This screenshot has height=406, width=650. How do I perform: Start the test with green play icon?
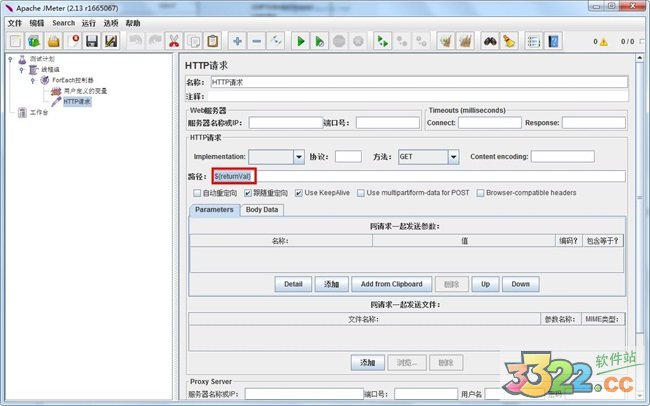pyautogui.click(x=301, y=41)
